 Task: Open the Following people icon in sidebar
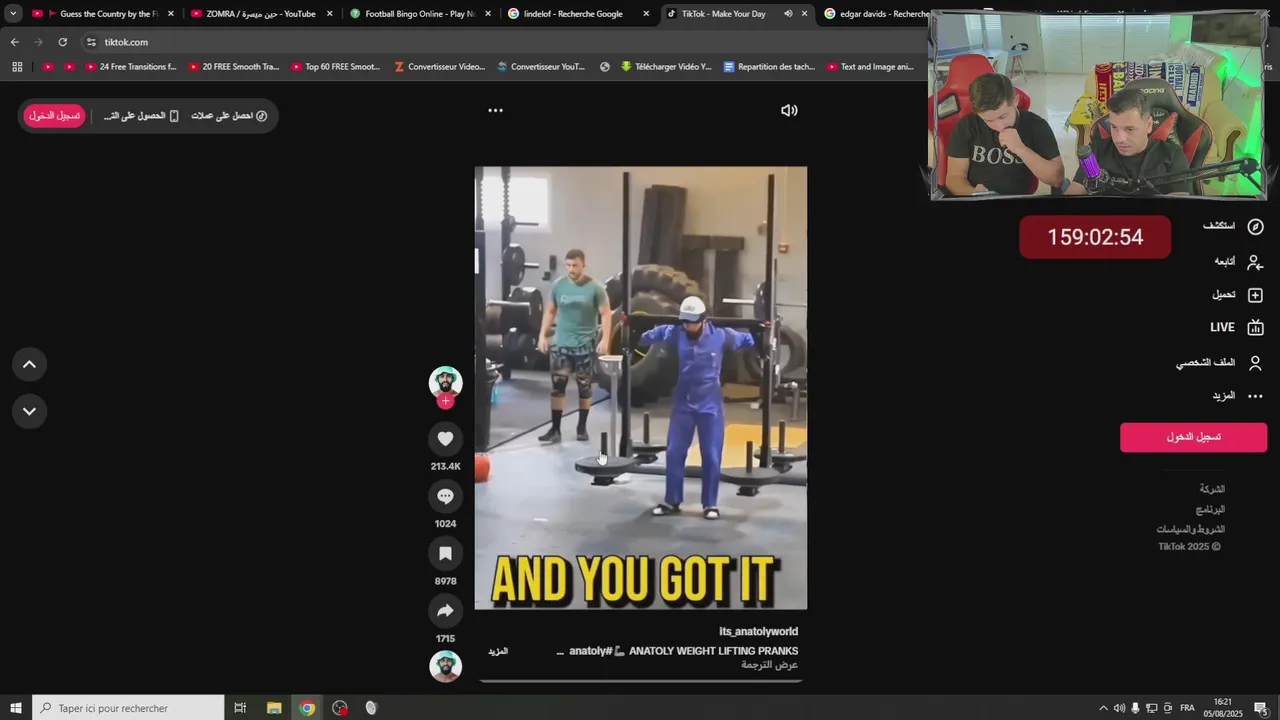(x=1256, y=261)
